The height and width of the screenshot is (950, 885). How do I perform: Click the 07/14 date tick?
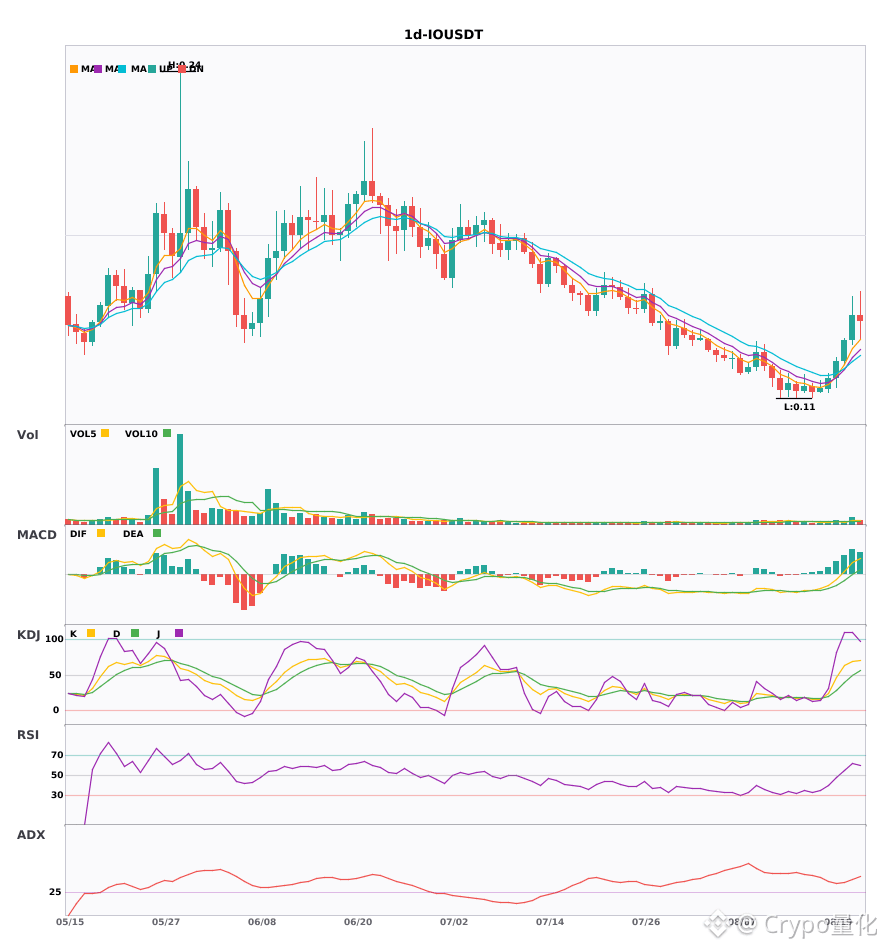click(550, 922)
